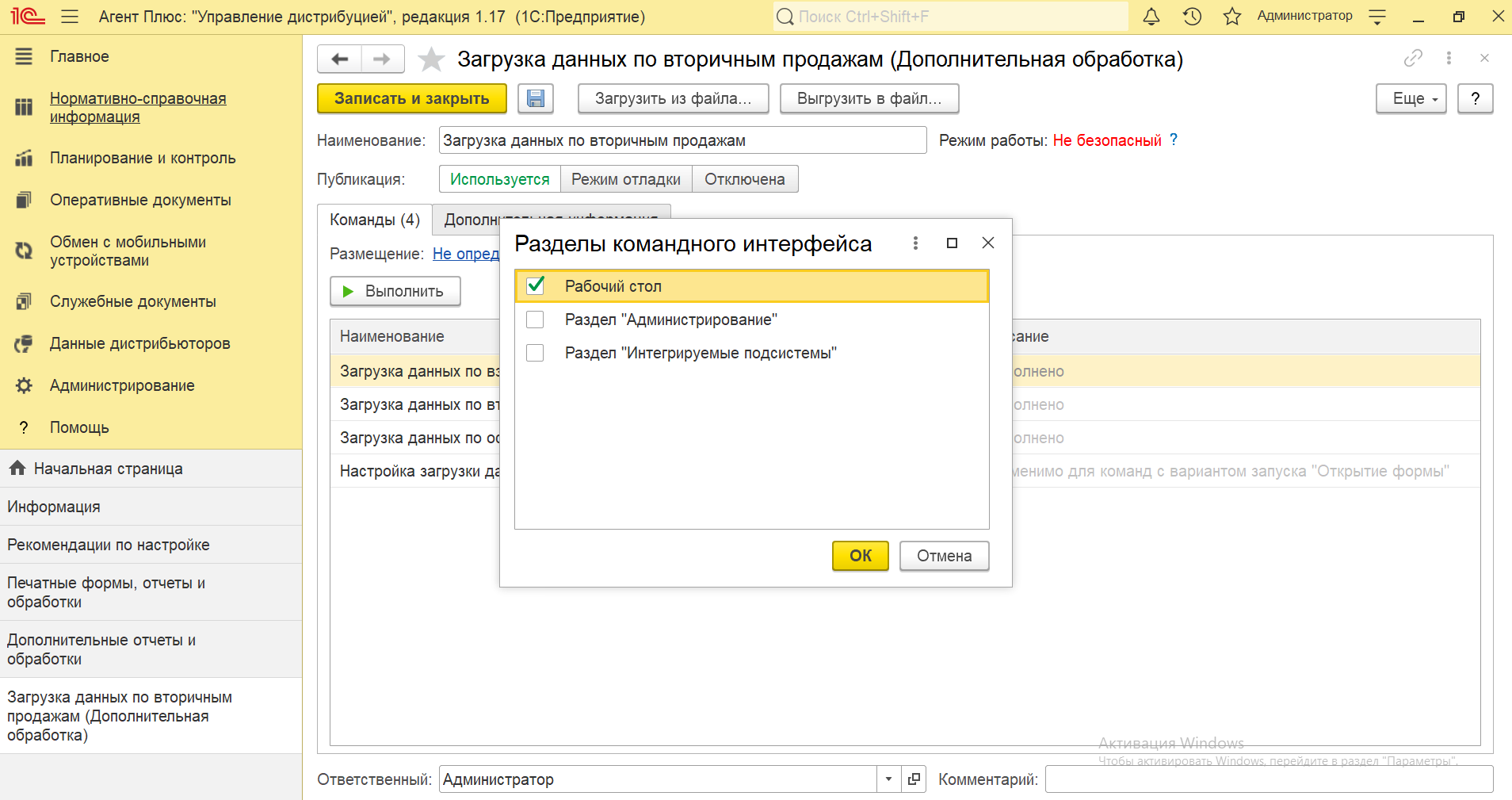Add this form to favorites star
1512x800 pixels.
pyautogui.click(x=431, y=59)
